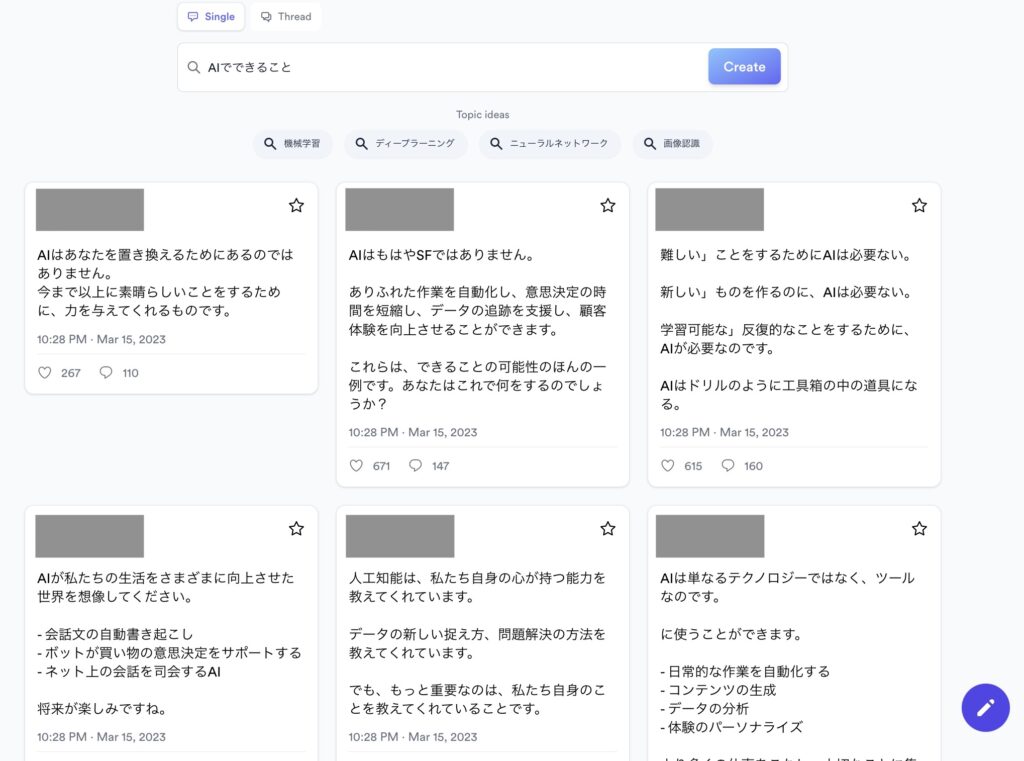
Task: Star the tweet starting 'AIはもはやSFではありません'
Action: point(607,205)
